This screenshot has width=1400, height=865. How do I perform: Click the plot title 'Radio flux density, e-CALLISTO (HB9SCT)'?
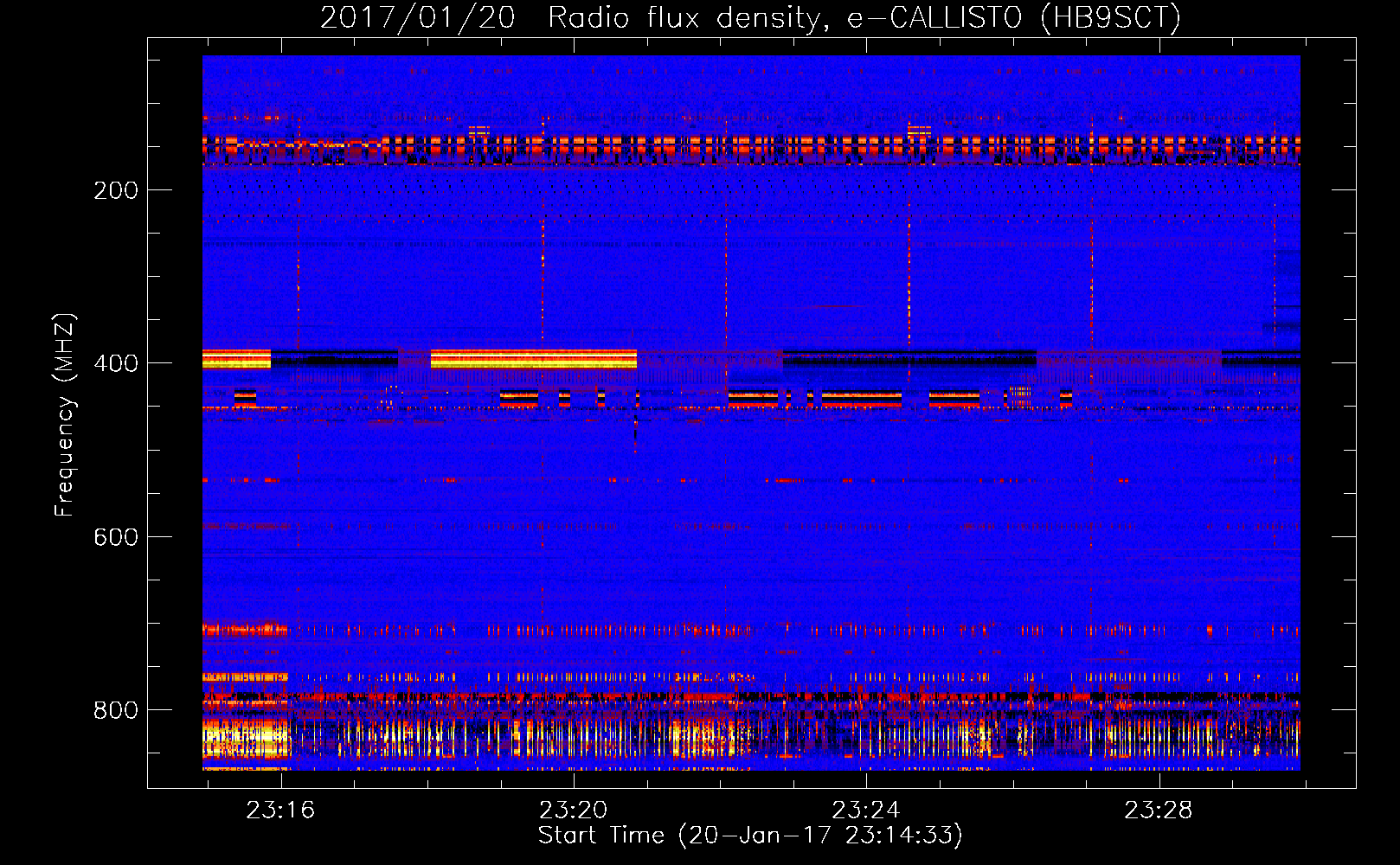[864, 17]
